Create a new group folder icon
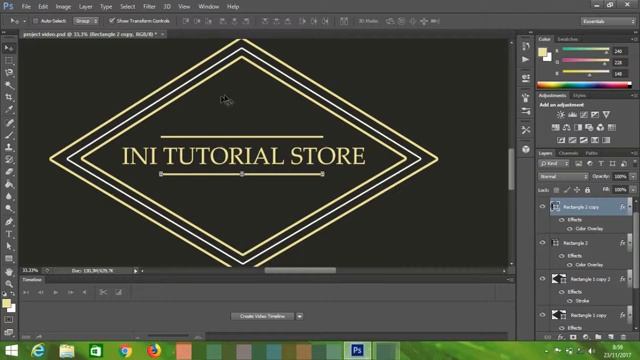The height and width of the screenshot is (360, 640). (598, 337)
